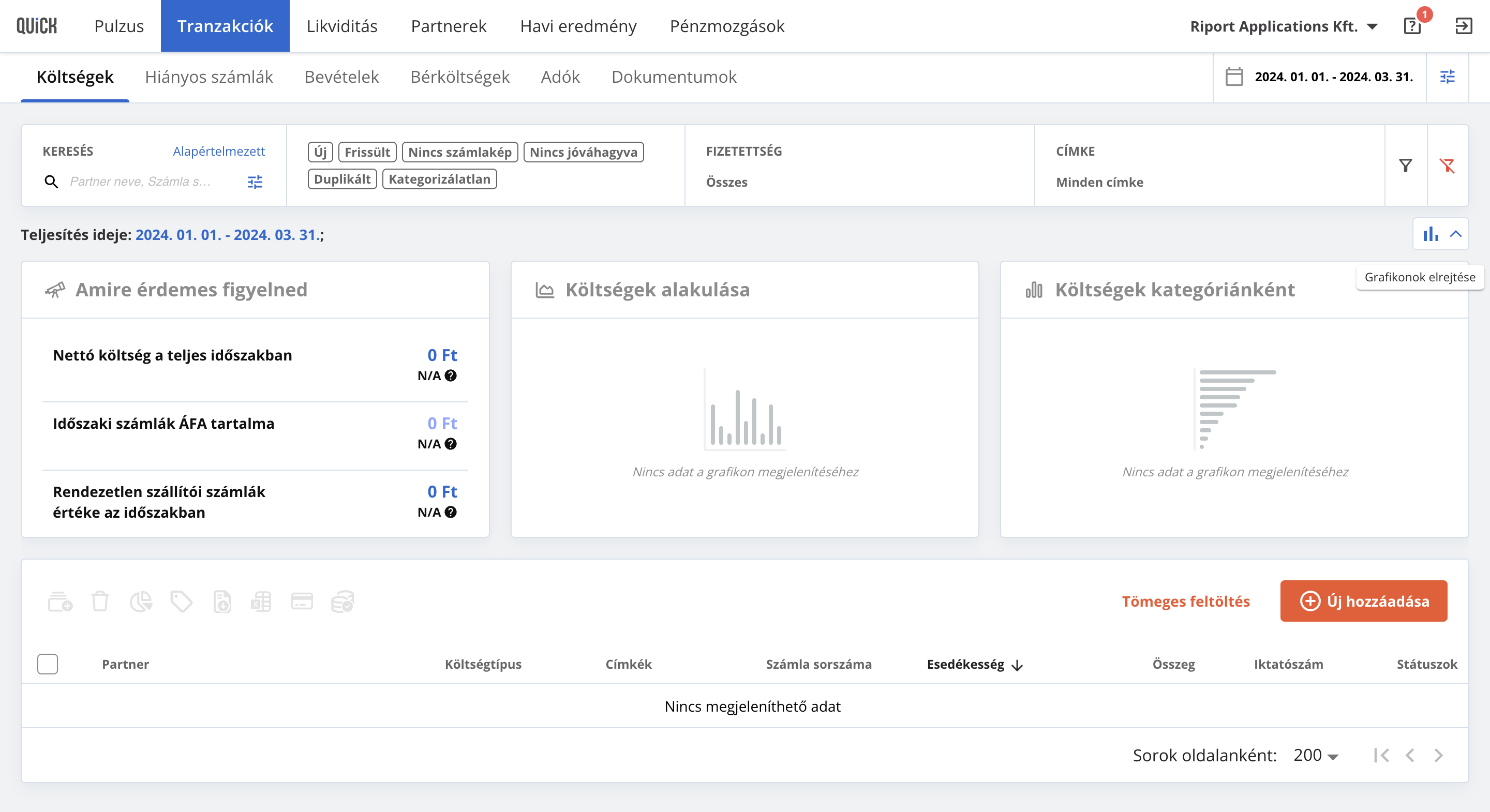
Task: Switch to the Hiányos számlák tab
Action: [x=209, y=77]
